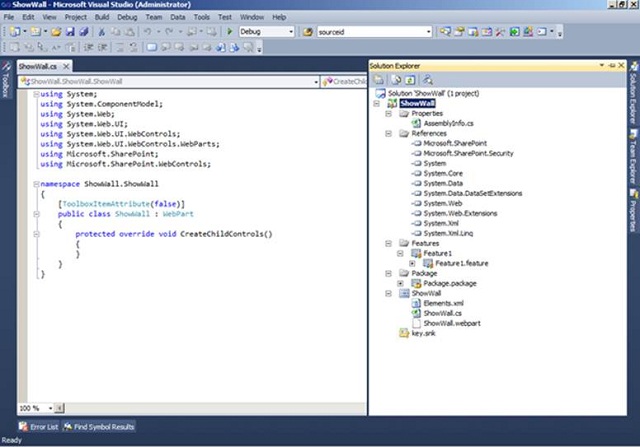Select the System.Xml.Linq reference

pos(448,234)
